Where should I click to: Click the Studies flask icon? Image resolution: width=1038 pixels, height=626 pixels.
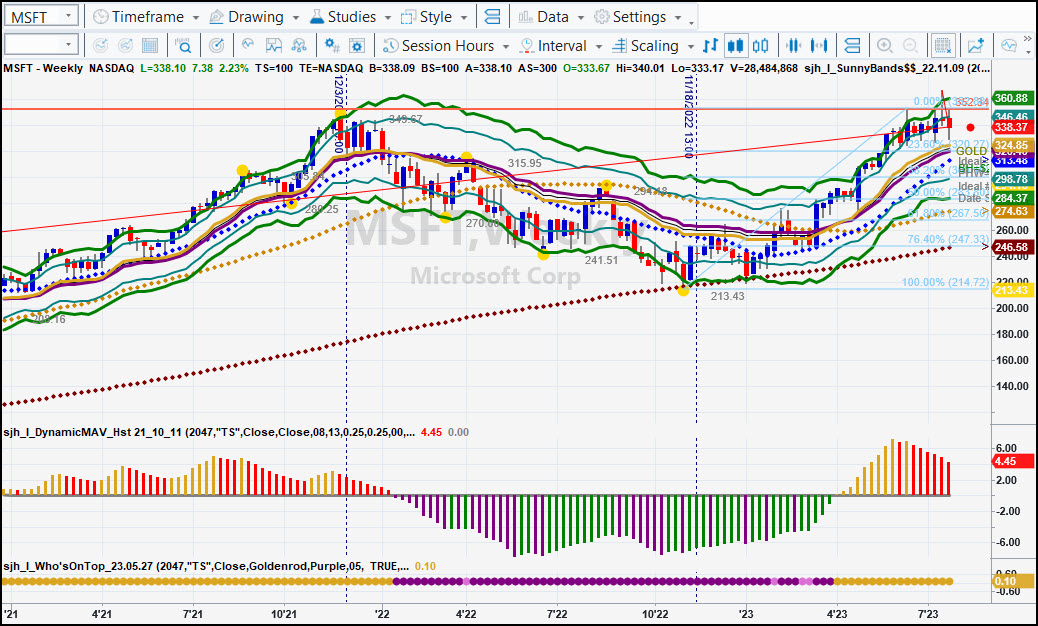(x=316, y=17)
